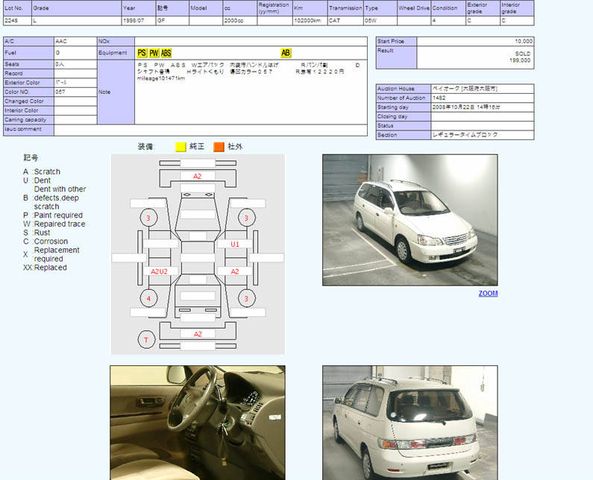Click the circled 4 tire marker
This screenshot has height=480, width=593.
point(149,298)
